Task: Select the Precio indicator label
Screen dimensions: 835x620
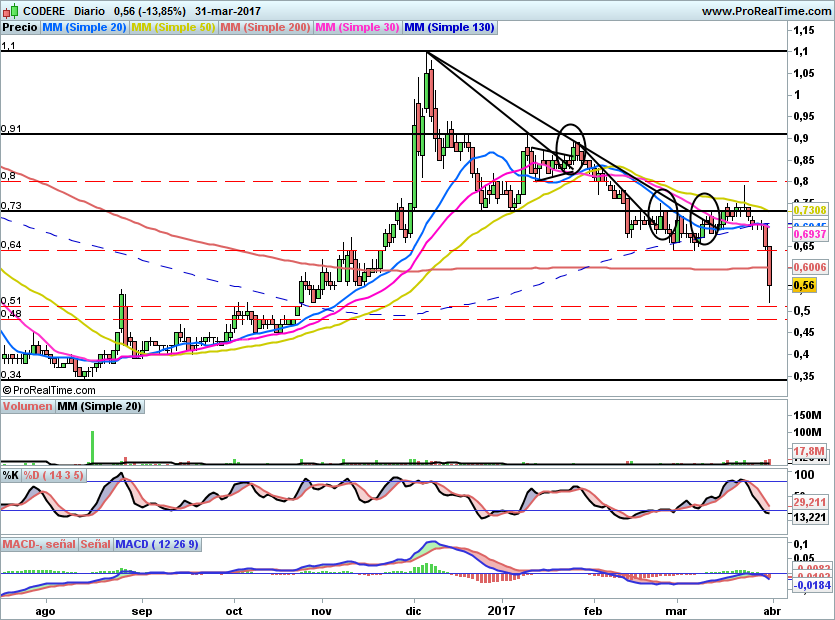Action: pyautogui.click(x=20, y=28)
